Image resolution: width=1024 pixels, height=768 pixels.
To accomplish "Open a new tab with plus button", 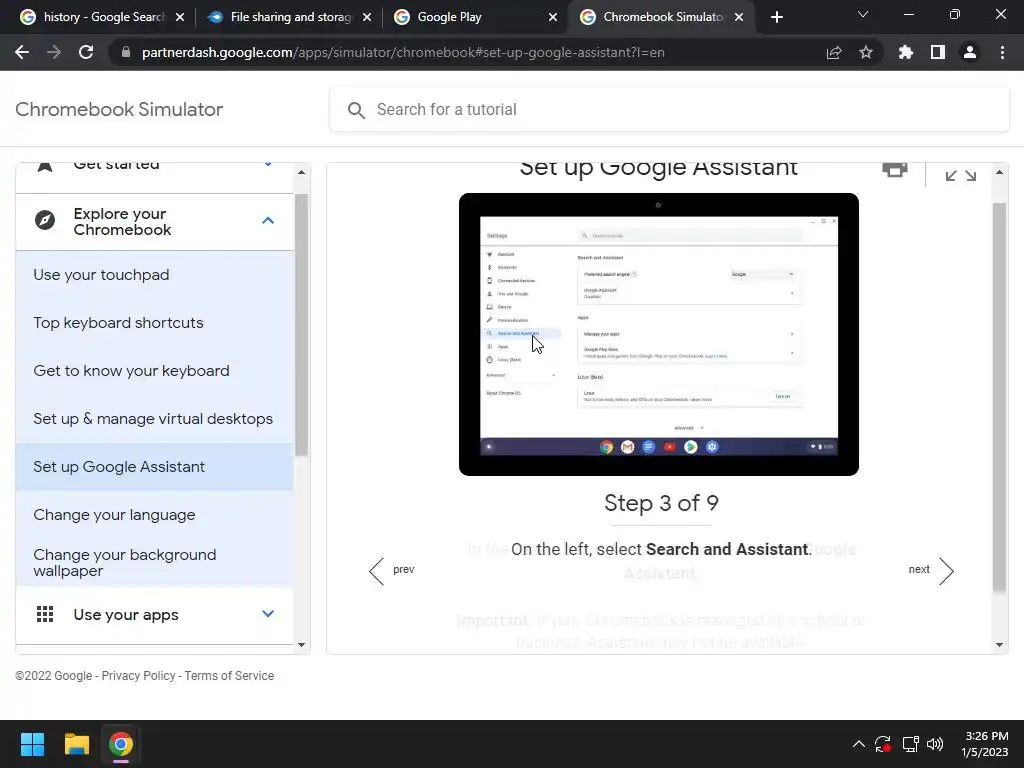I will tap(776, 17).
